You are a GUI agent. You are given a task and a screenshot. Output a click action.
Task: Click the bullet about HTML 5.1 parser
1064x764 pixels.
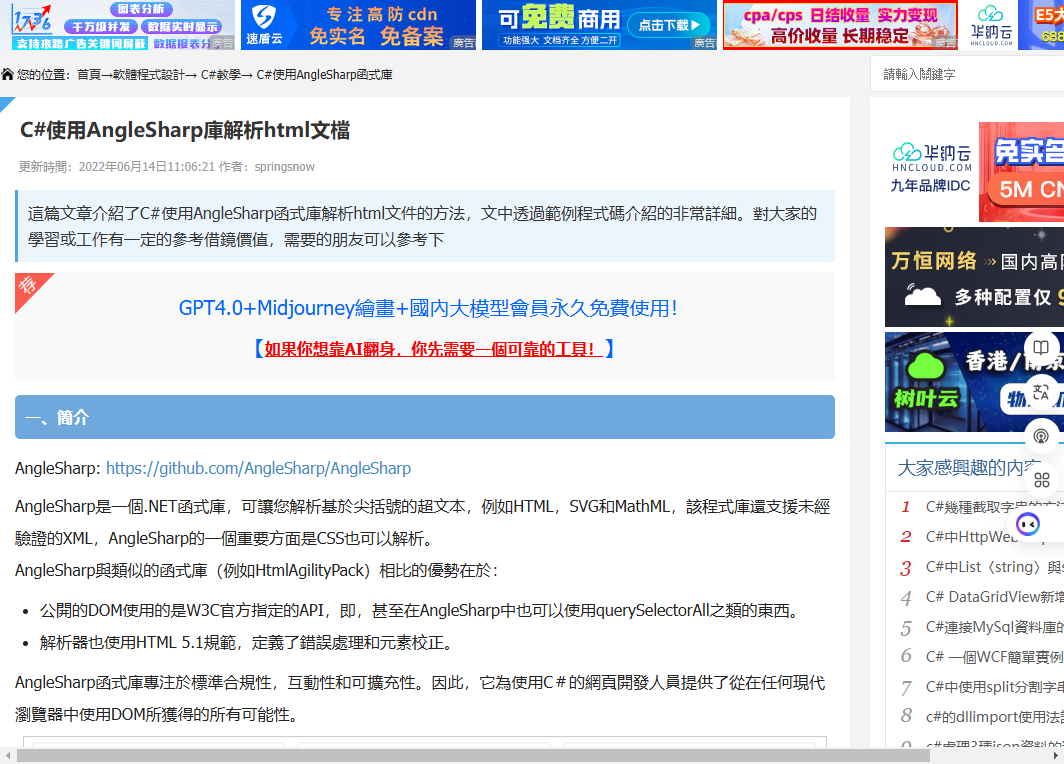click(247, 643)
